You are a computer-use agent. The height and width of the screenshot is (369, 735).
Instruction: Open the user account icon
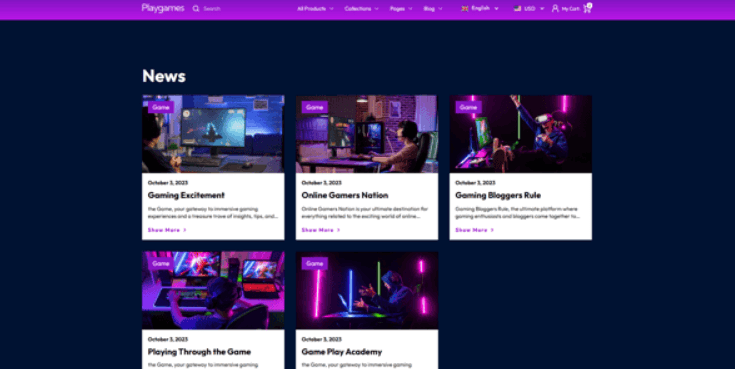coord(555,8)
